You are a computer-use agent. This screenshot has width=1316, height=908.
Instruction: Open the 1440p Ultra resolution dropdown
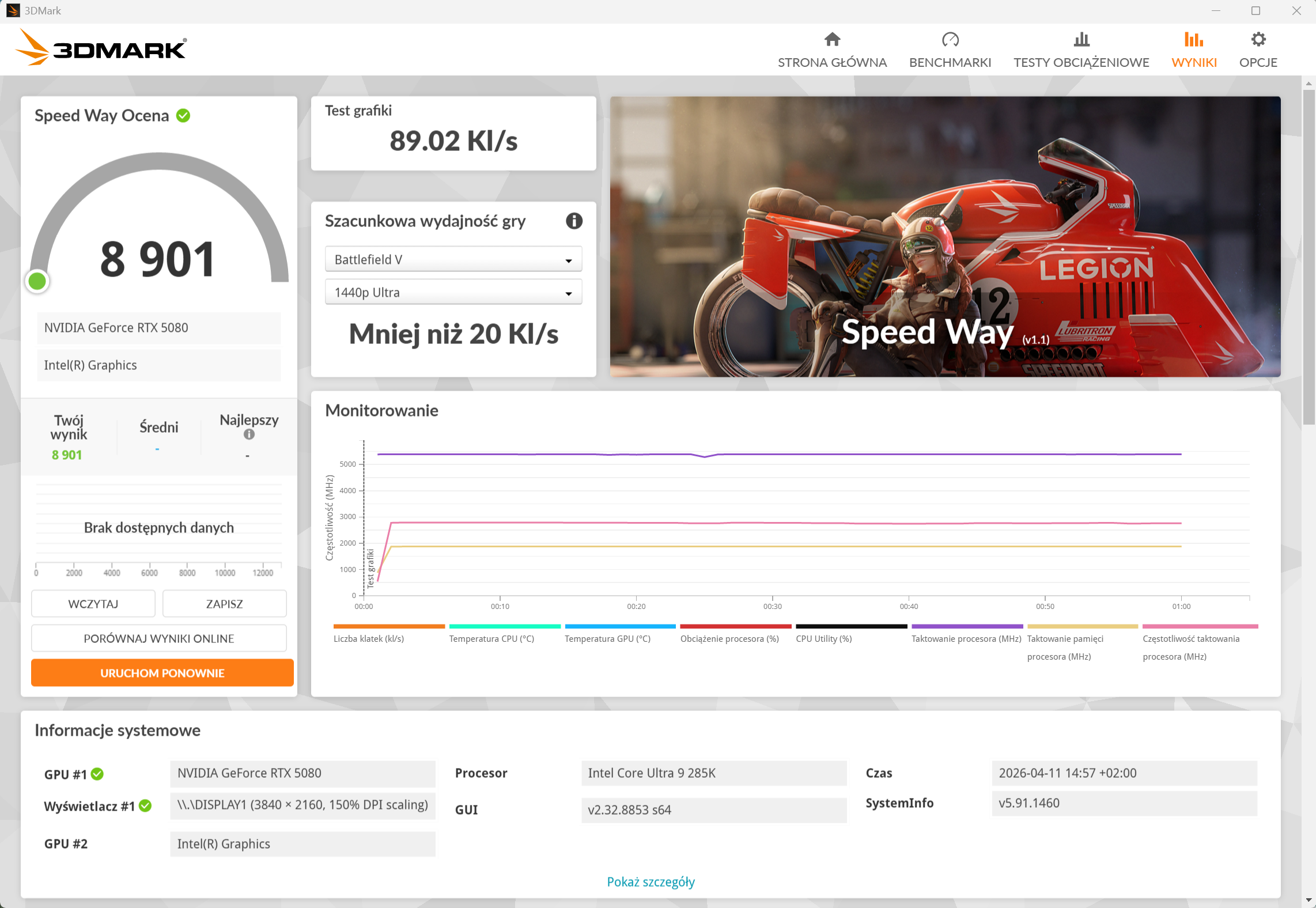tap(453, 293)
